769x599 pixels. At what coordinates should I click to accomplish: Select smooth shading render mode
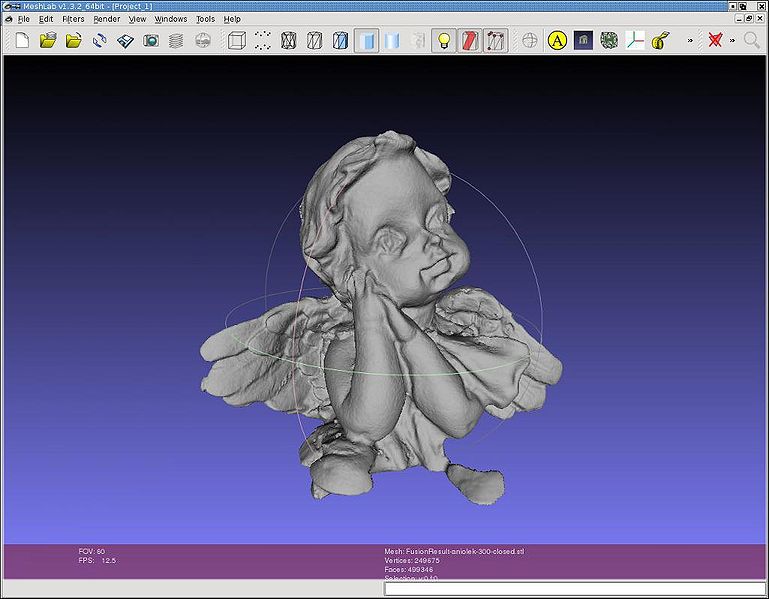(x=392, y=41)
